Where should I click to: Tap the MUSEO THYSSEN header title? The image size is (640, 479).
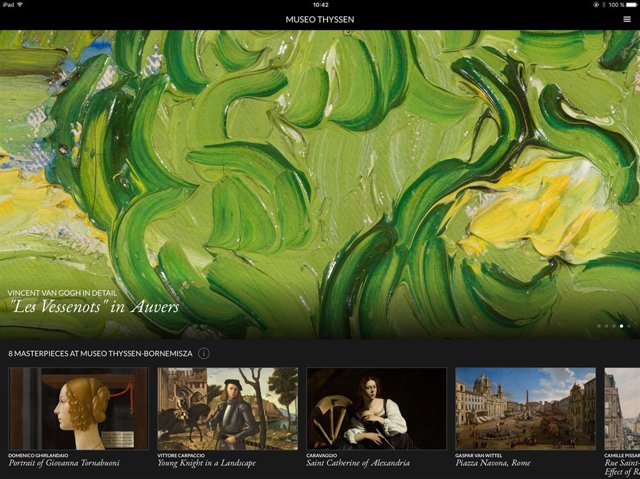320,19
